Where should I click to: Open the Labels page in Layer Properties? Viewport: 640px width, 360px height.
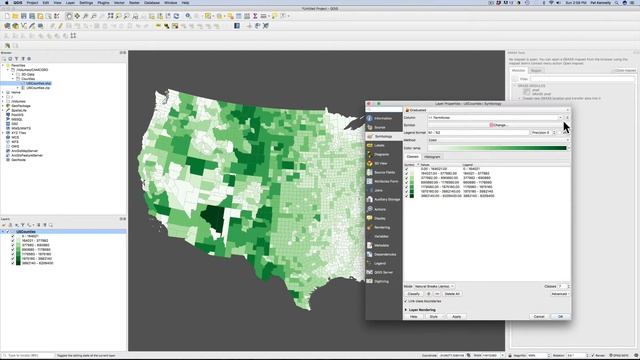coord(384,145)
